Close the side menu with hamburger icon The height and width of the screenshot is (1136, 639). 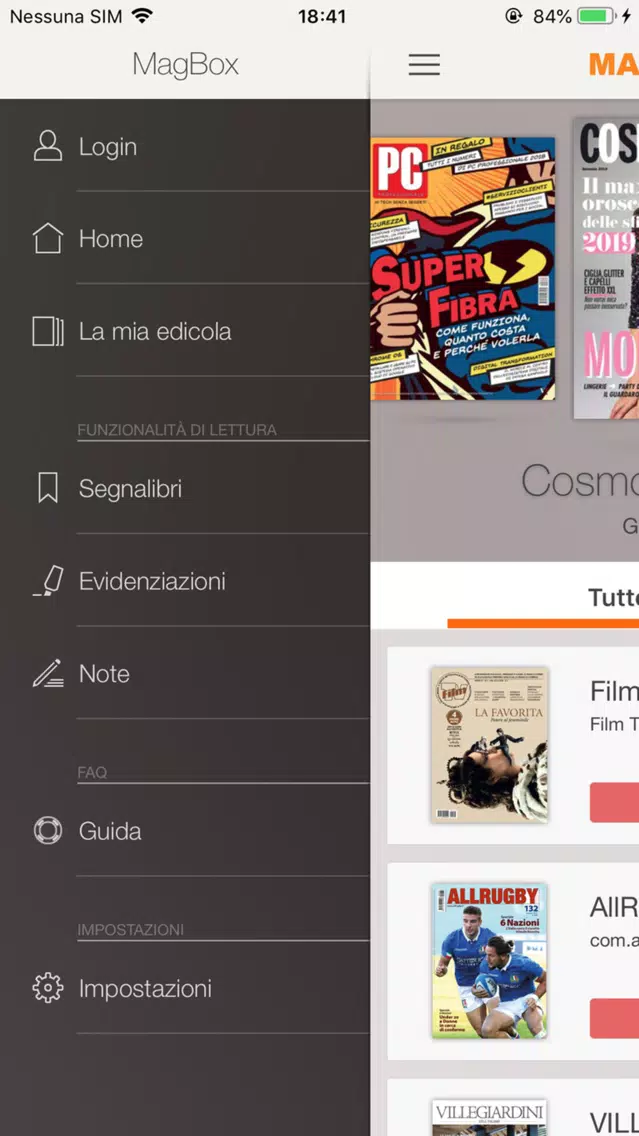point(424,64)
